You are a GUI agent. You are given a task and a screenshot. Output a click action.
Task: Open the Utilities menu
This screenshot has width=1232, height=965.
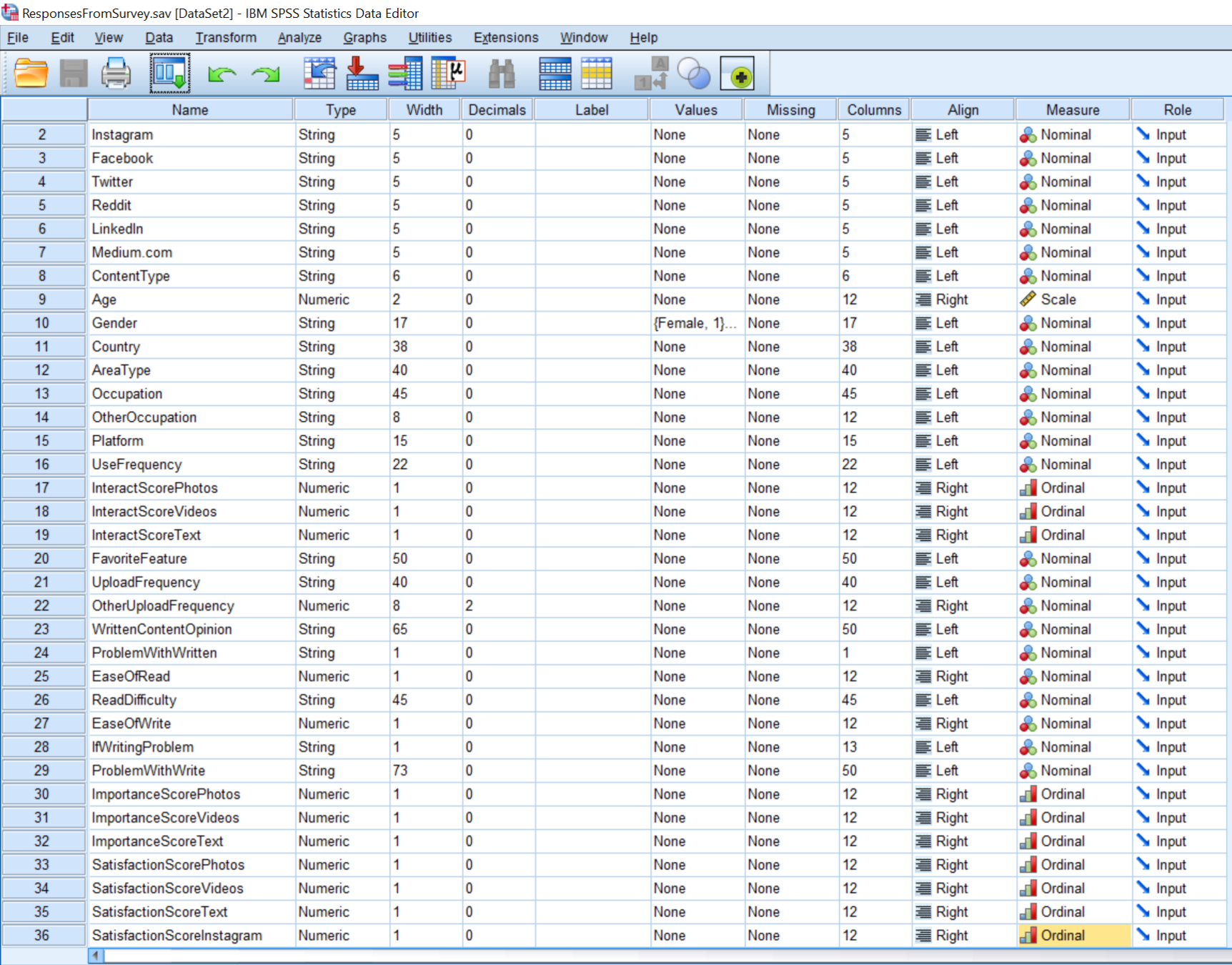pos(430,37)
